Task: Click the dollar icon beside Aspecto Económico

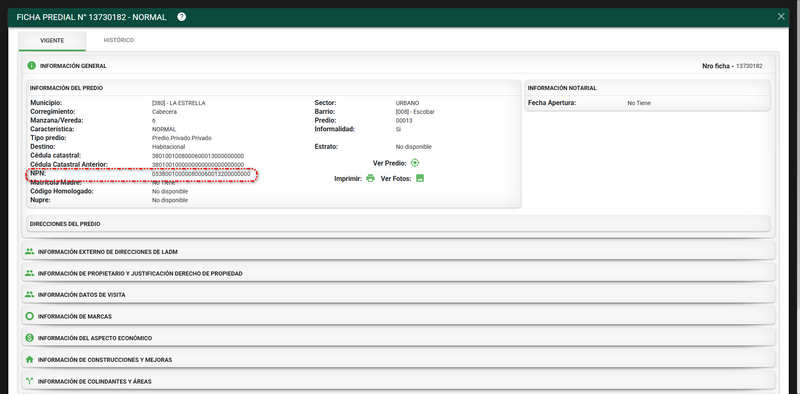Action: (29, 338)
